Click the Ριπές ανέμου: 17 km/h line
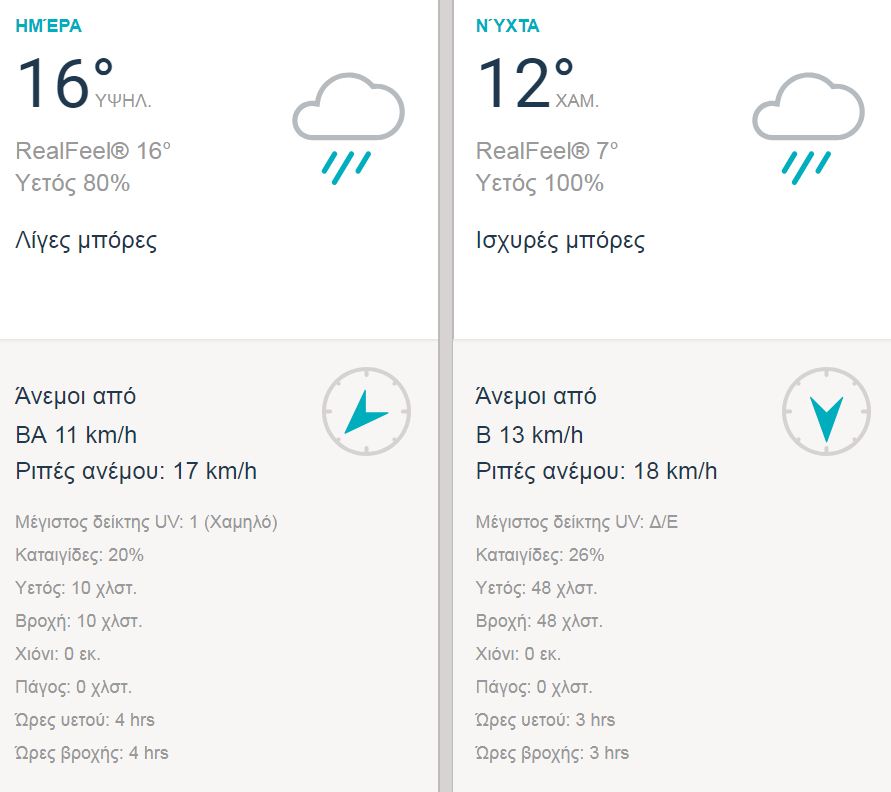Image resolution: width=891 pixels, height=792 pixels. click(x=136, y=471)
